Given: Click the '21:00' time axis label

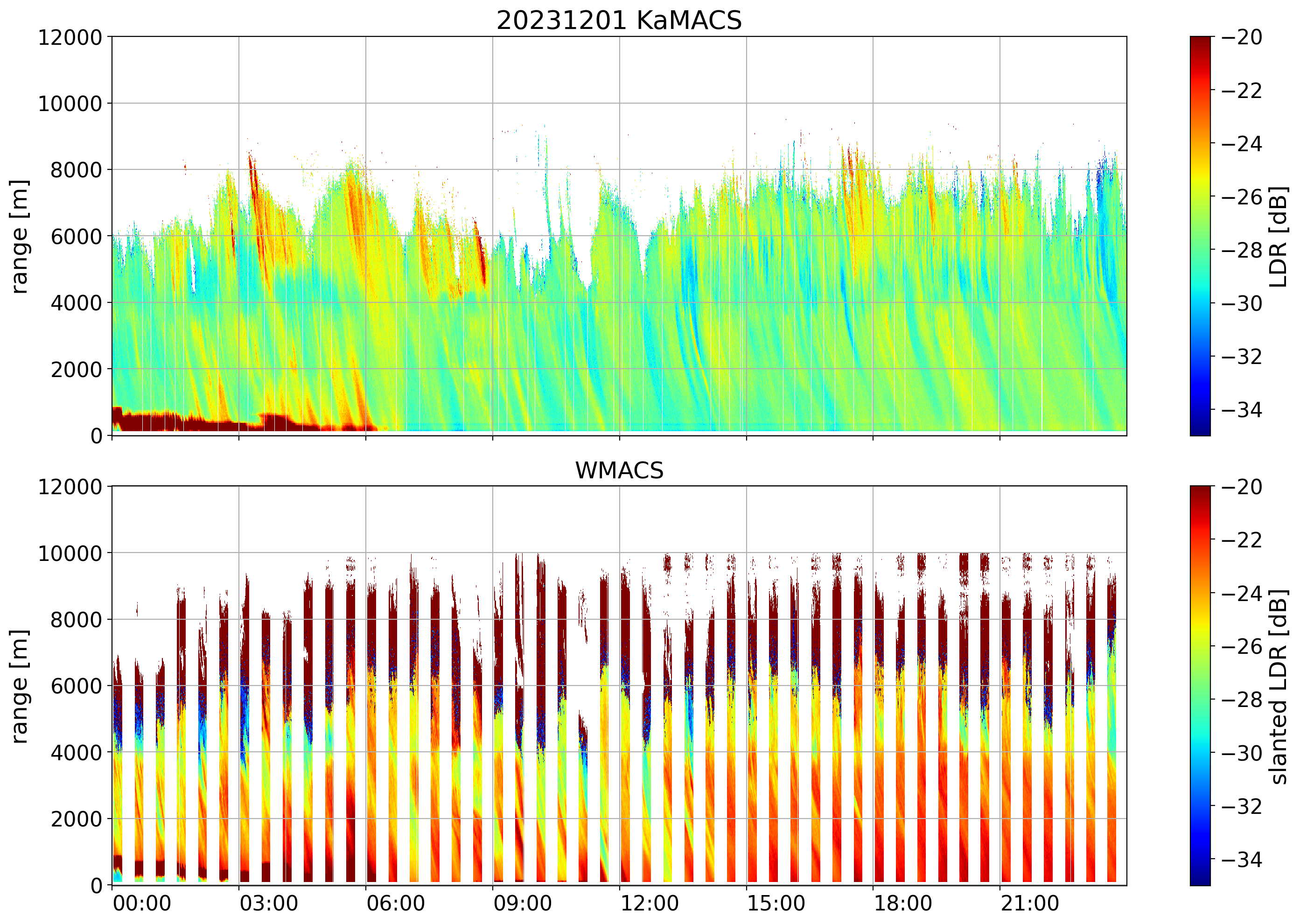Looking at the screenshot, I should pyautogui.click(x=1030, y=903).
